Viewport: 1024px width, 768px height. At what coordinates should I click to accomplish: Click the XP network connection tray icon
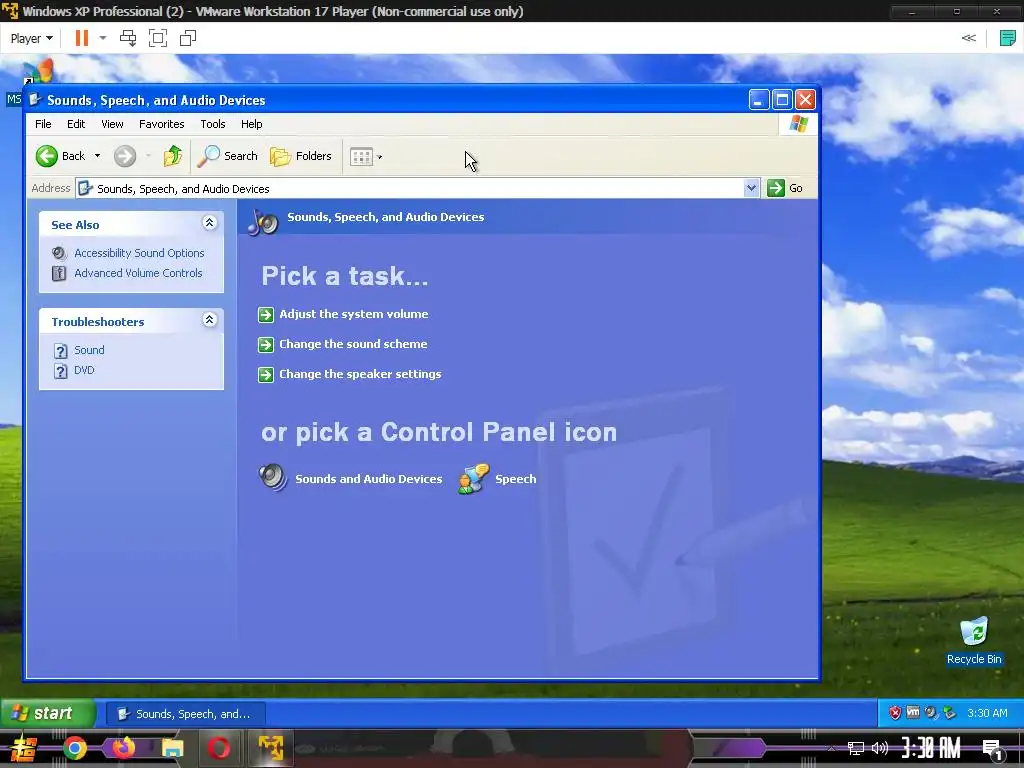tap(950, 713)
